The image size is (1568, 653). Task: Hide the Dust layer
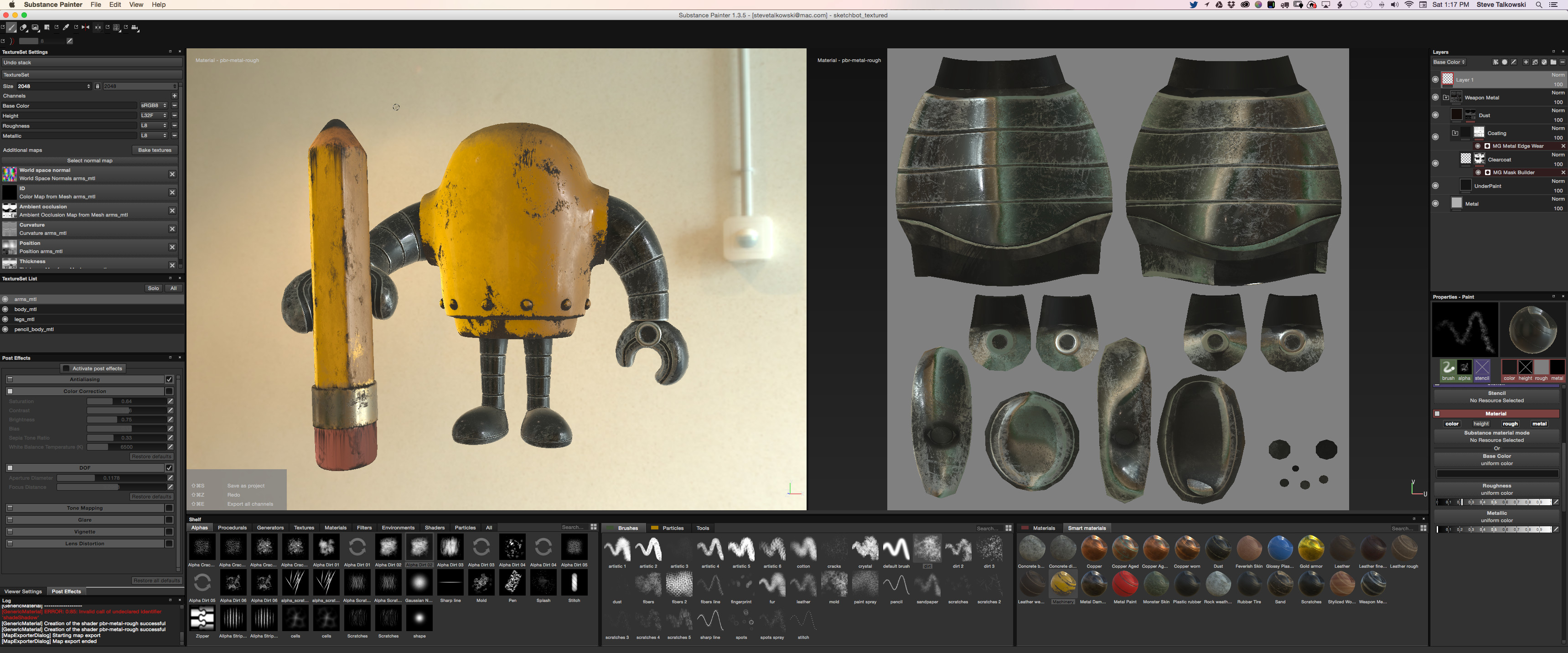tap(1435, 115)
